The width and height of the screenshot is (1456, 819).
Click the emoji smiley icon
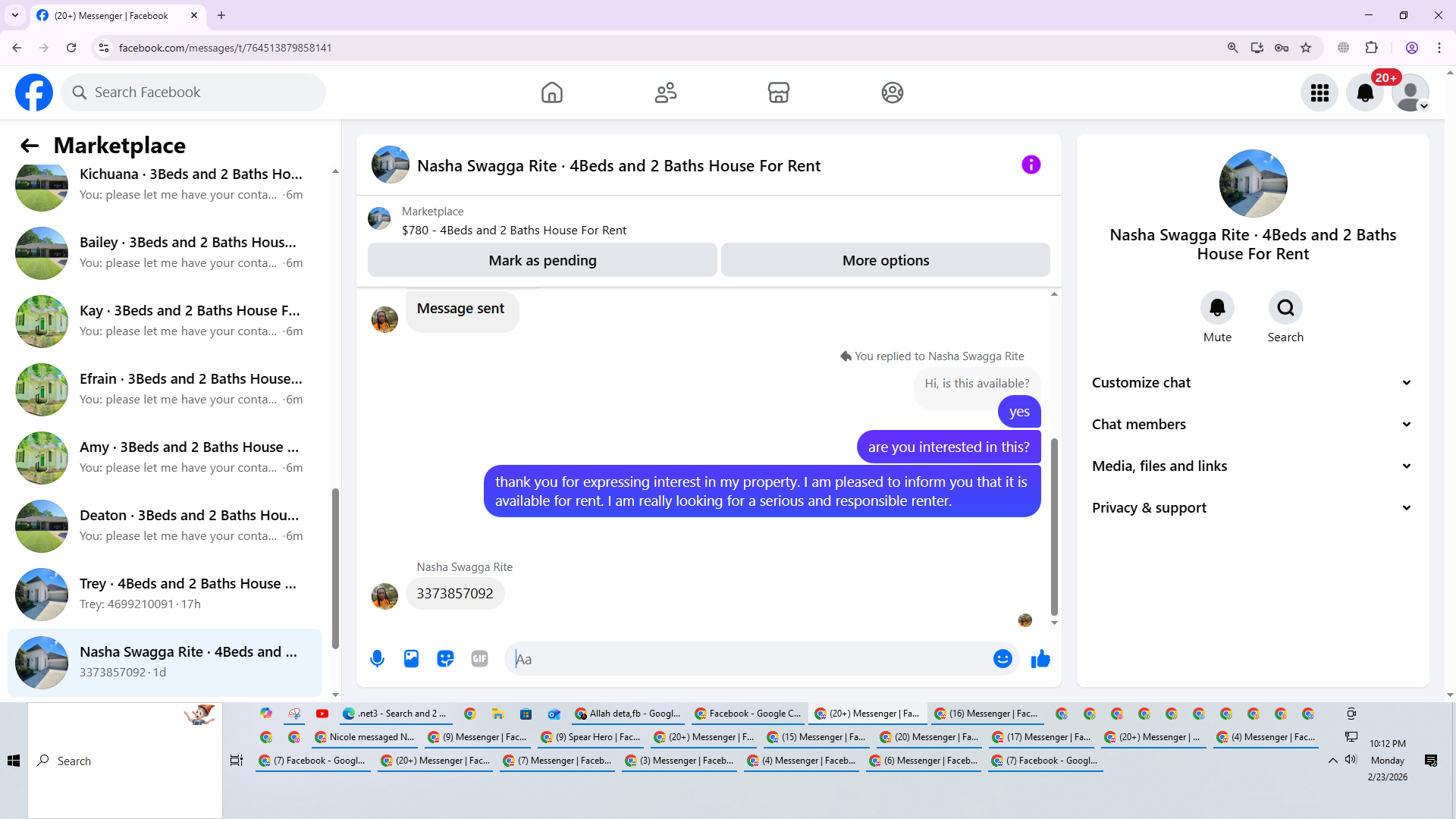click(x=1003, y=659)
